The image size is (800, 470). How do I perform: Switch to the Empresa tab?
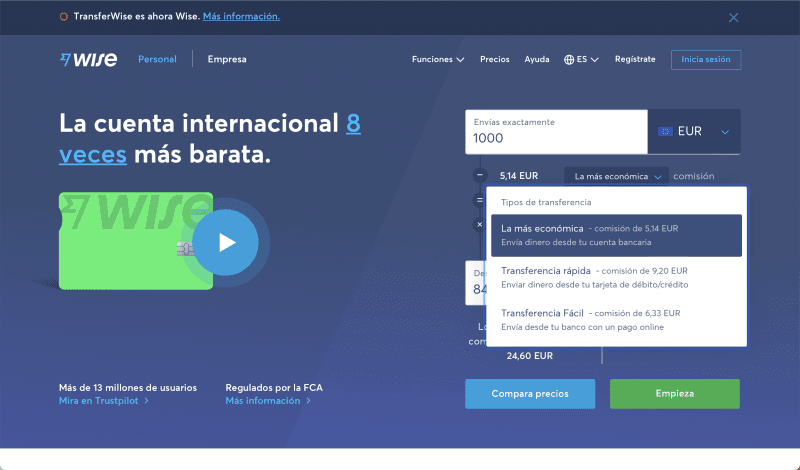pyautogui.click(x=227, y=59)
